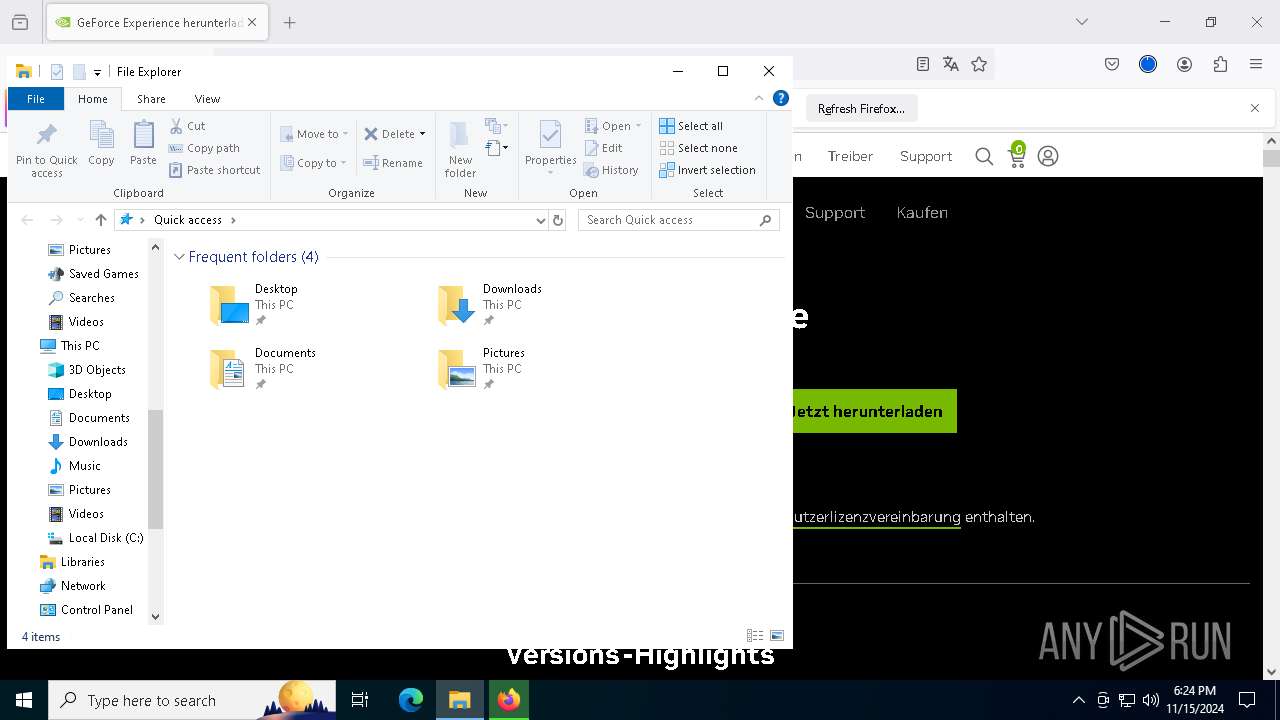Image resolution: width=1280 pixels, height=720 pixels.
Task: Switch to the Home ribbon tab
Action: tap(93, 99)
